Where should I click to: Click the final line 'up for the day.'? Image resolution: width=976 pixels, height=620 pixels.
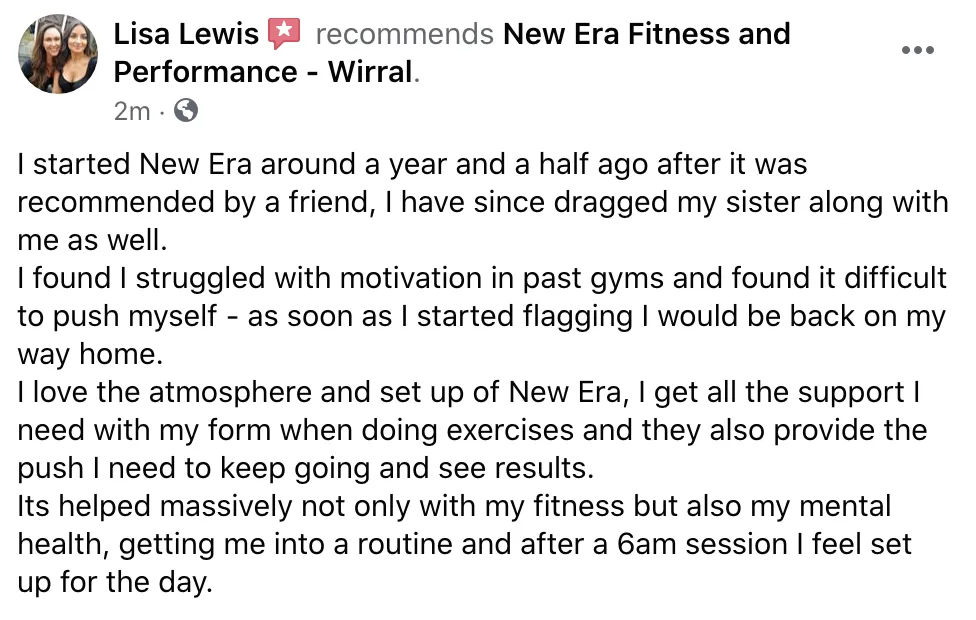tap(115, 582)
